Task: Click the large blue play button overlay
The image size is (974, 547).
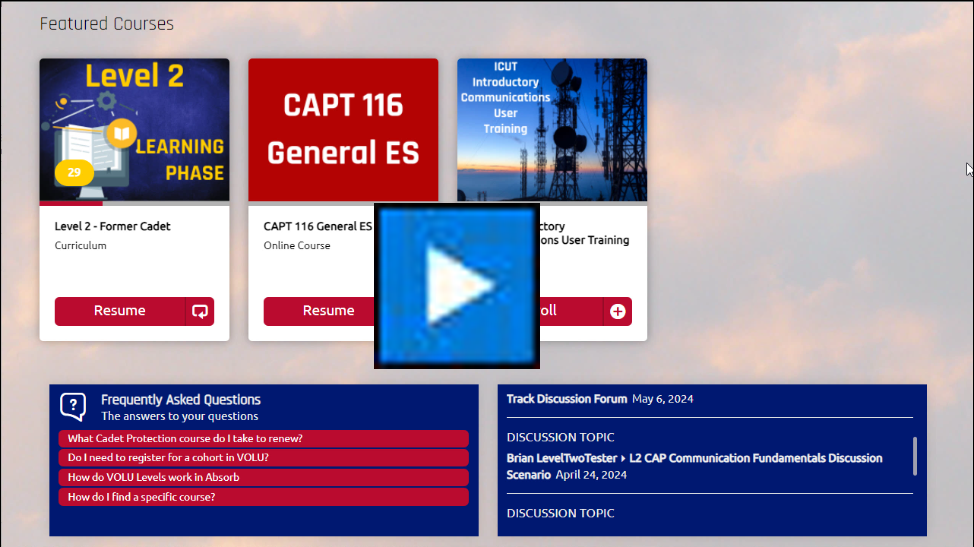Action: click(457, 286)
